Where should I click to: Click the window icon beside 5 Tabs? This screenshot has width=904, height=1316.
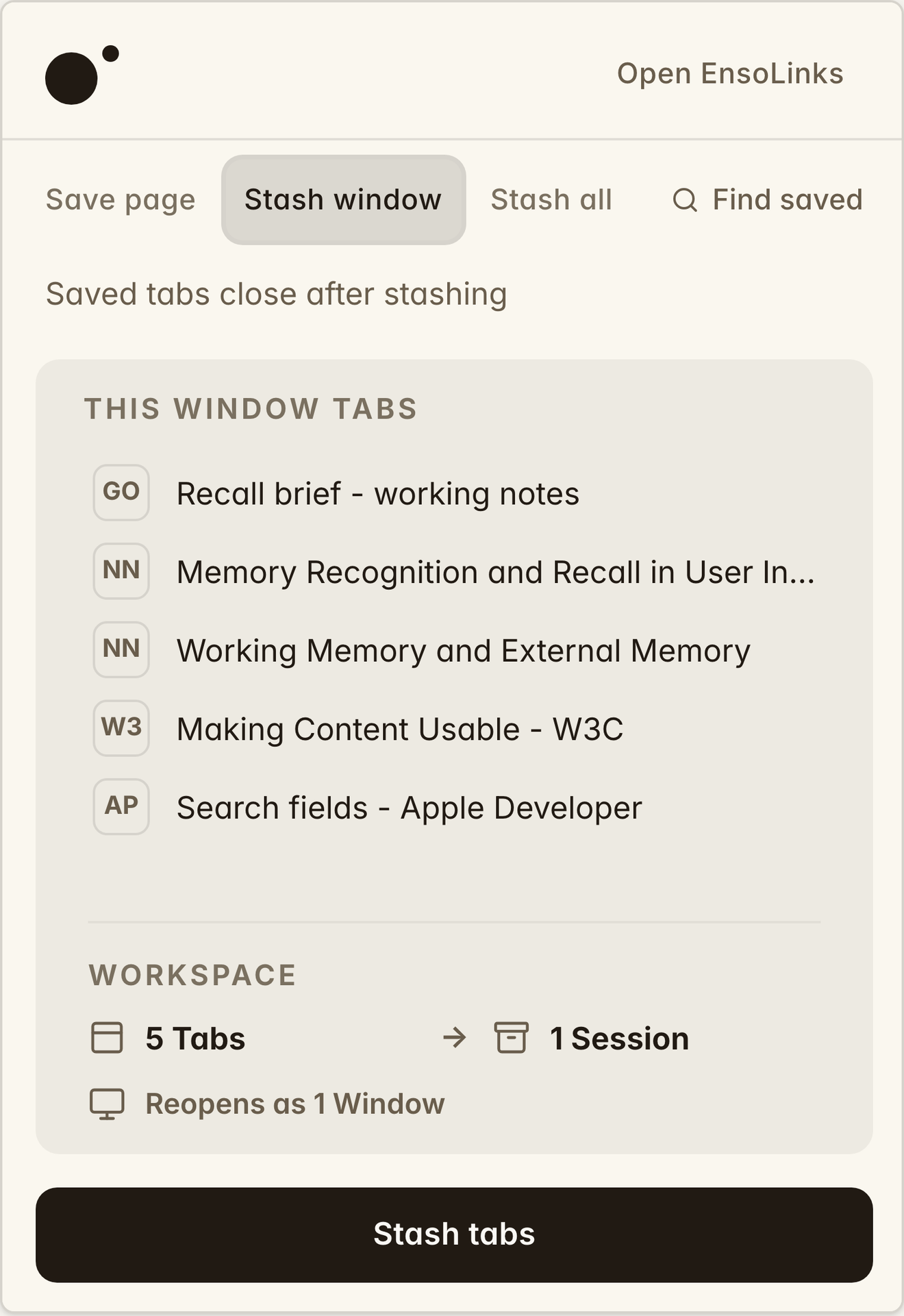pyautogui.click(x=107, y=1037)
